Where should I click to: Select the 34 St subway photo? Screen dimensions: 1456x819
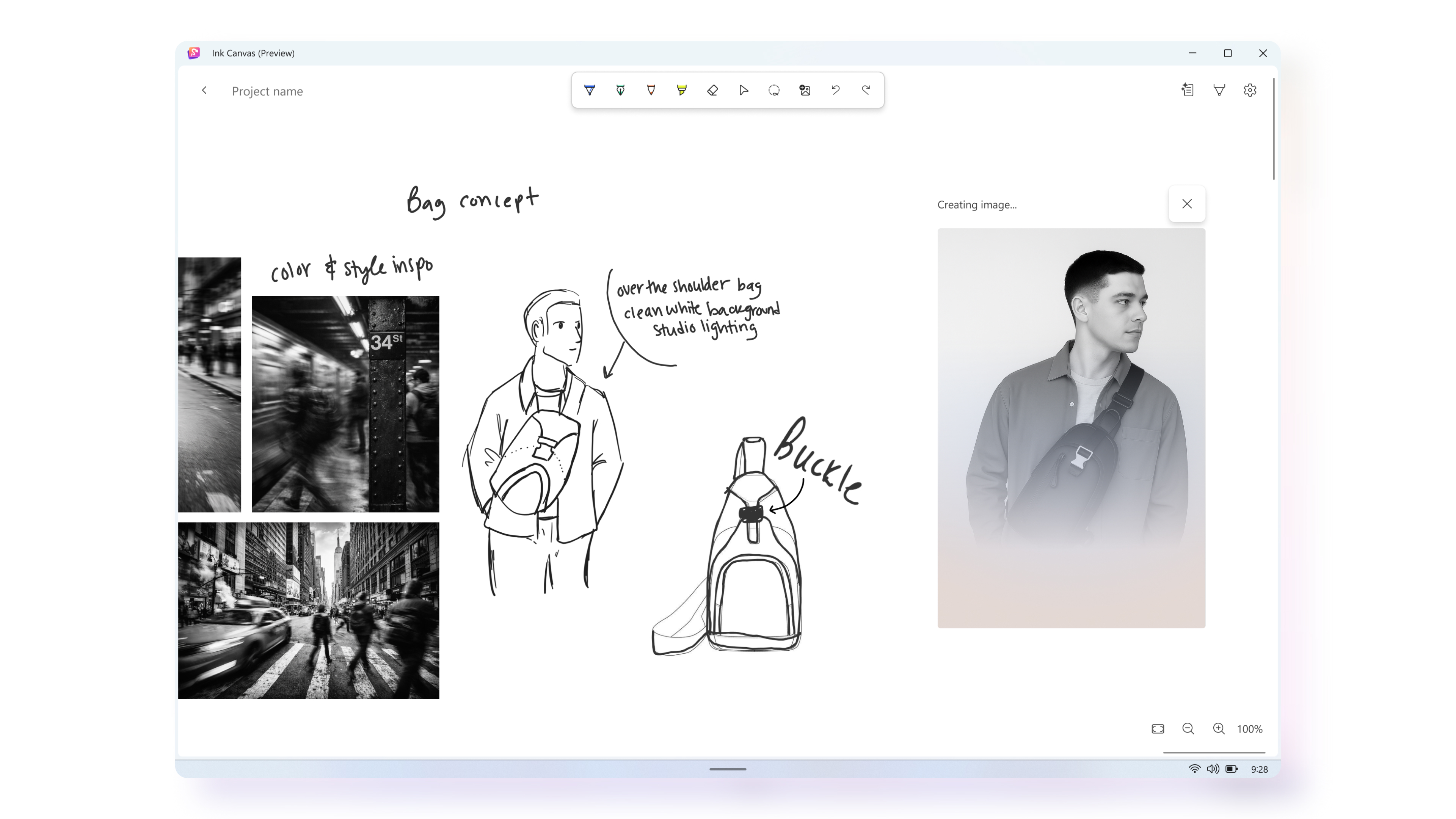pyautogui.click(x=345, y=403)
